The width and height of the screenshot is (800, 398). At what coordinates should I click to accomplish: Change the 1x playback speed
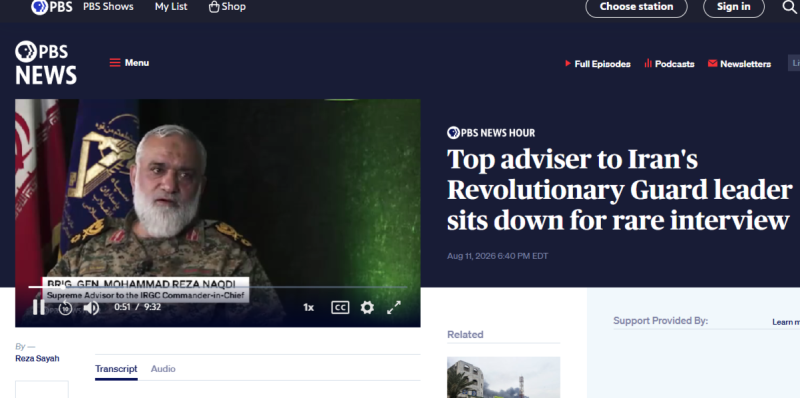(308, 307)
